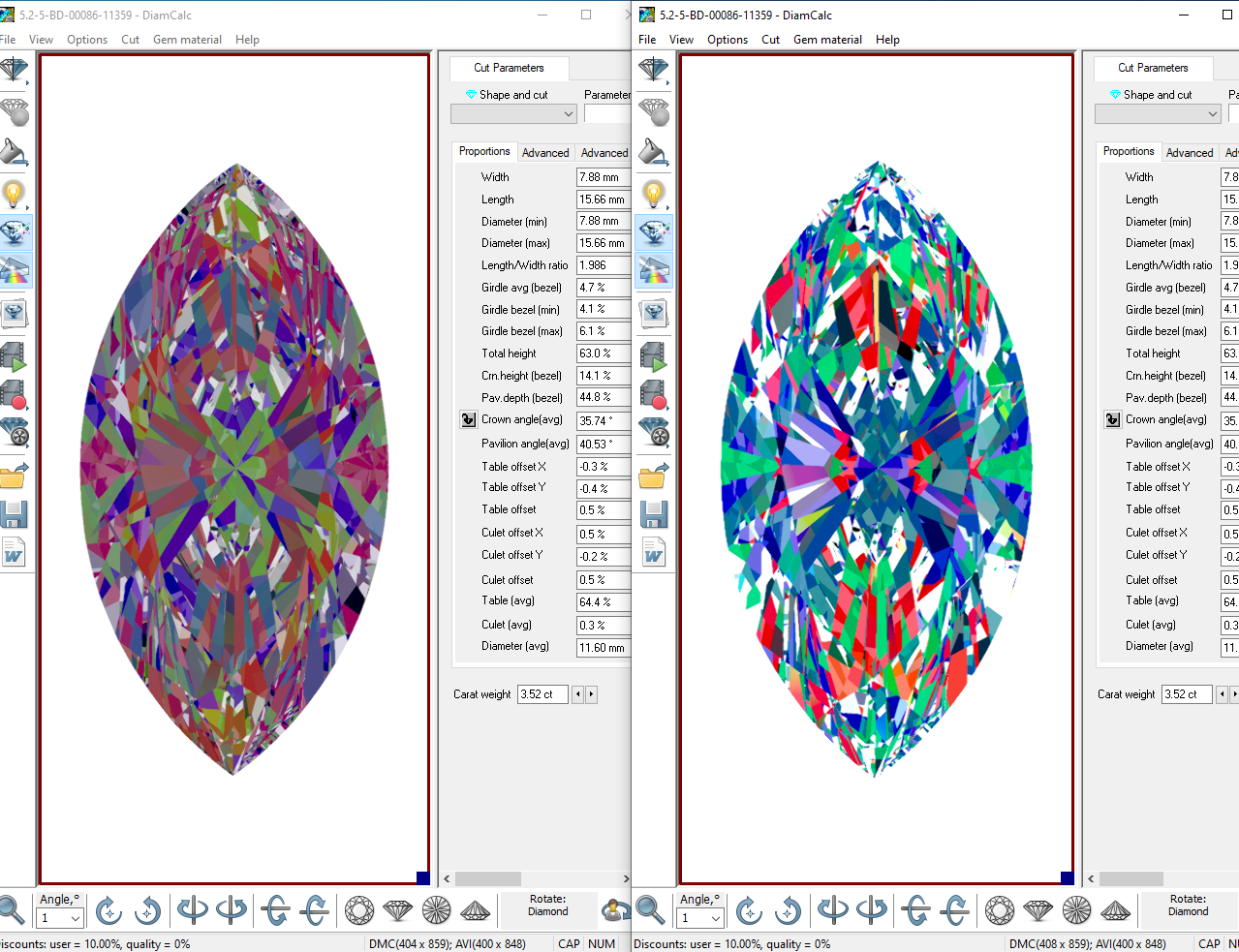
Task: Click the film play movie icon in left window
Action: click(14, 357)
